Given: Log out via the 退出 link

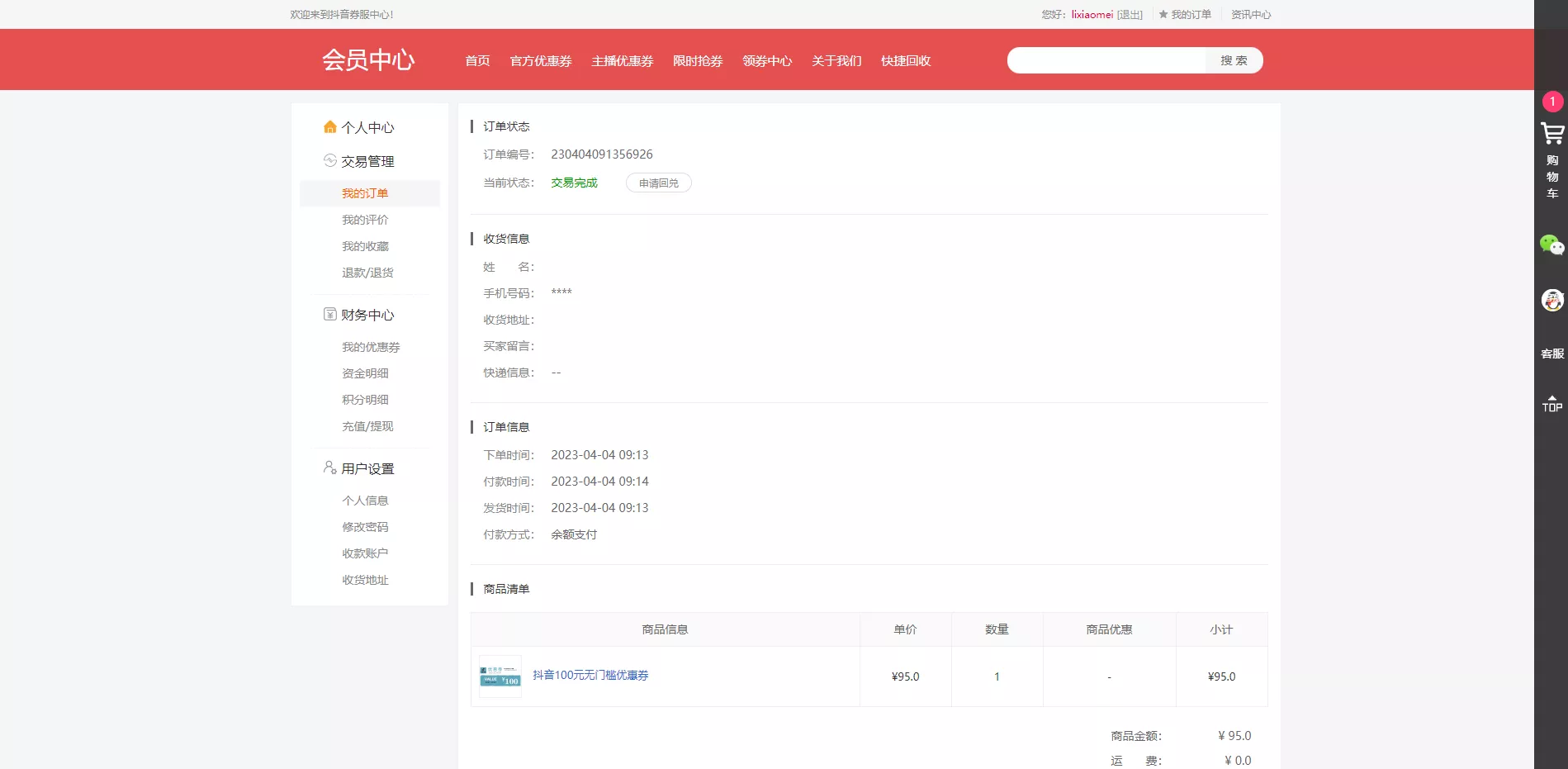Looking at the screenshot, I should (x=1129, y=14).
